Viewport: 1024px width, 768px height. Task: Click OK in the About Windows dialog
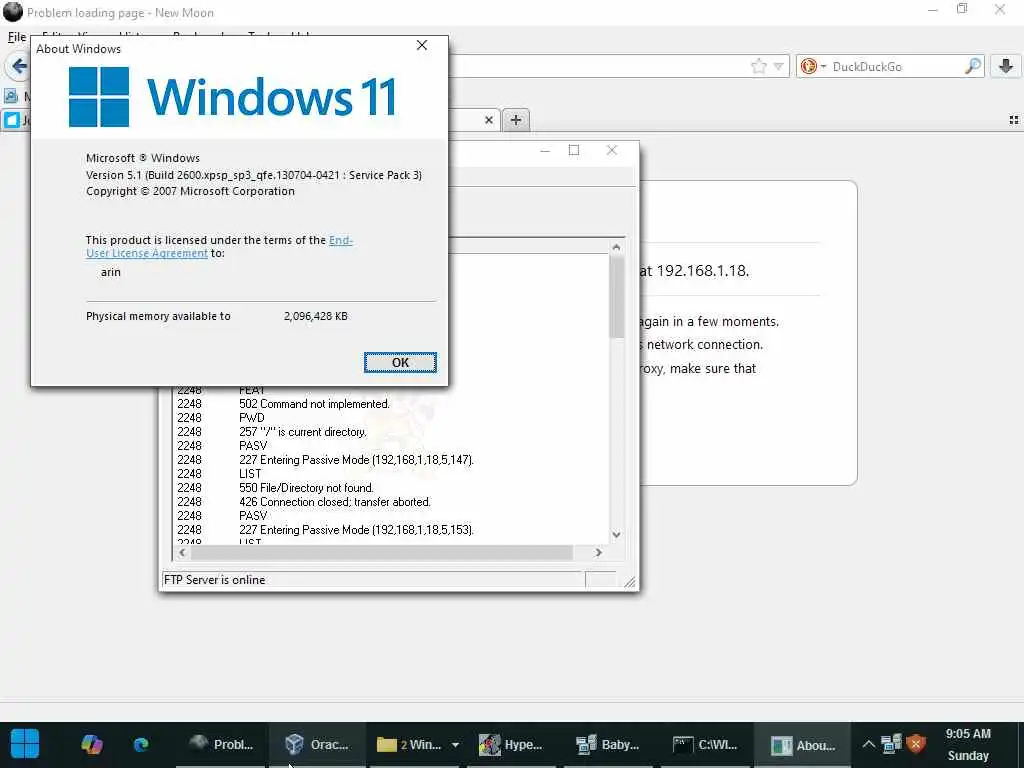pyautogui.click(x=400, y=362)
